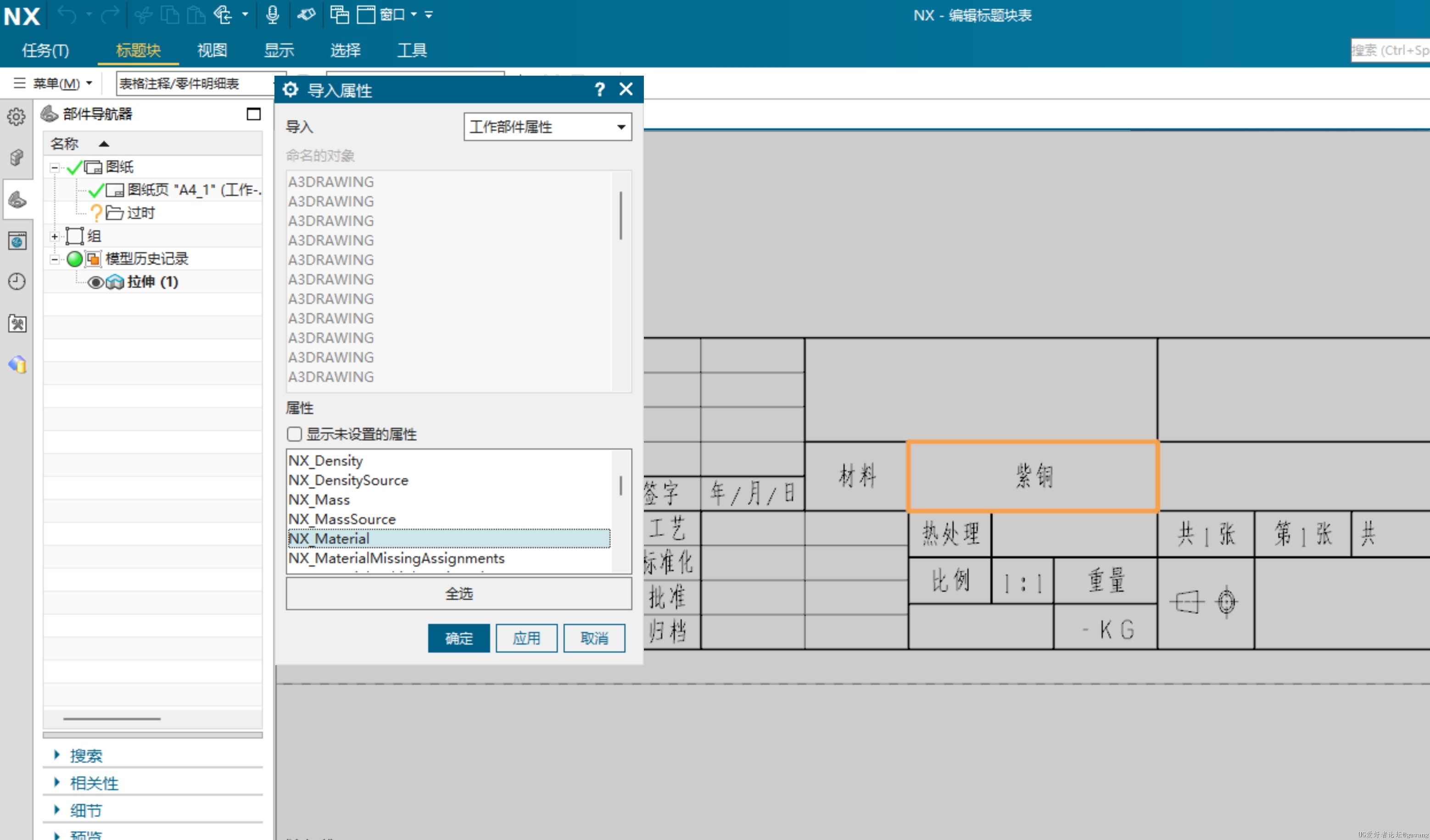The image size is (1430, 840).
Task: Select NX_Mass attribute
Action: (449, 500)
